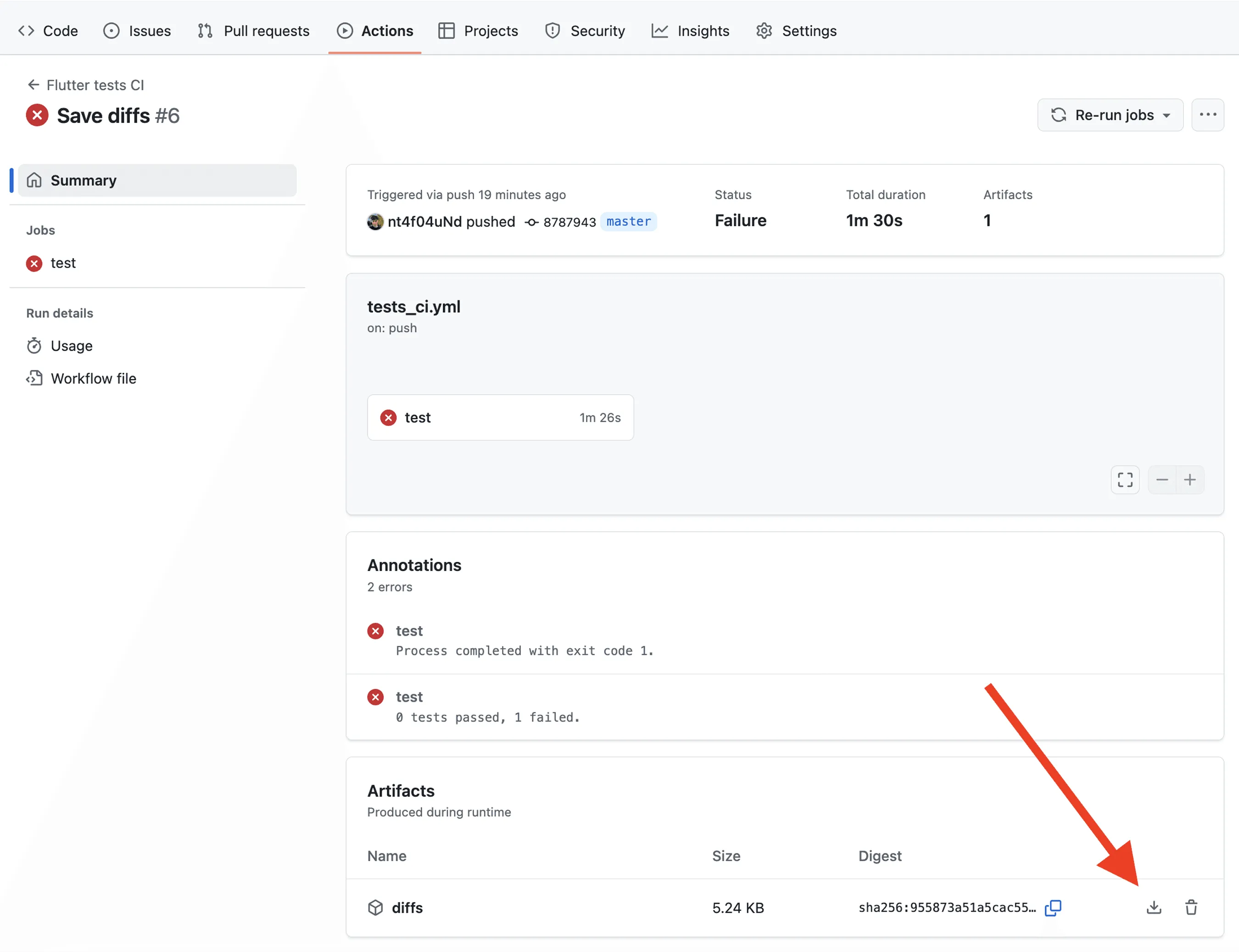
Task: Open commit 8787943
Action: coord(569,222)
